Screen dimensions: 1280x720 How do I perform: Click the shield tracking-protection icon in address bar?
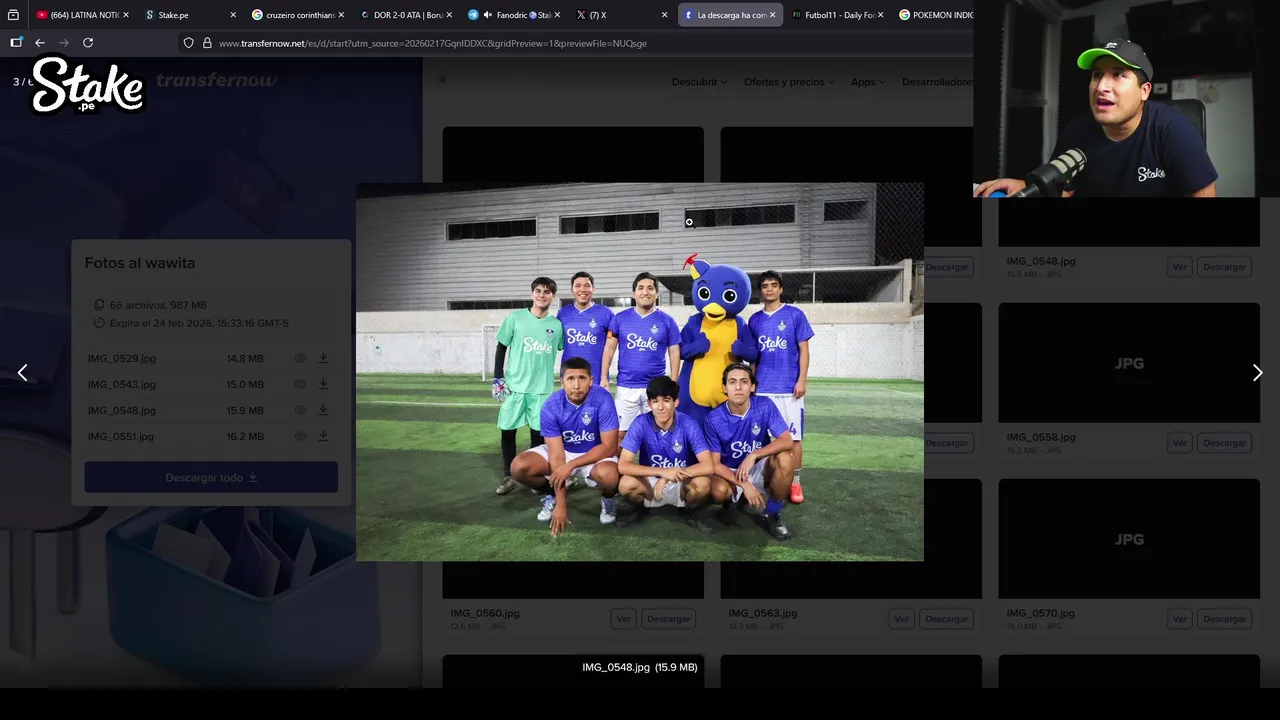click(x=188, y=43)
